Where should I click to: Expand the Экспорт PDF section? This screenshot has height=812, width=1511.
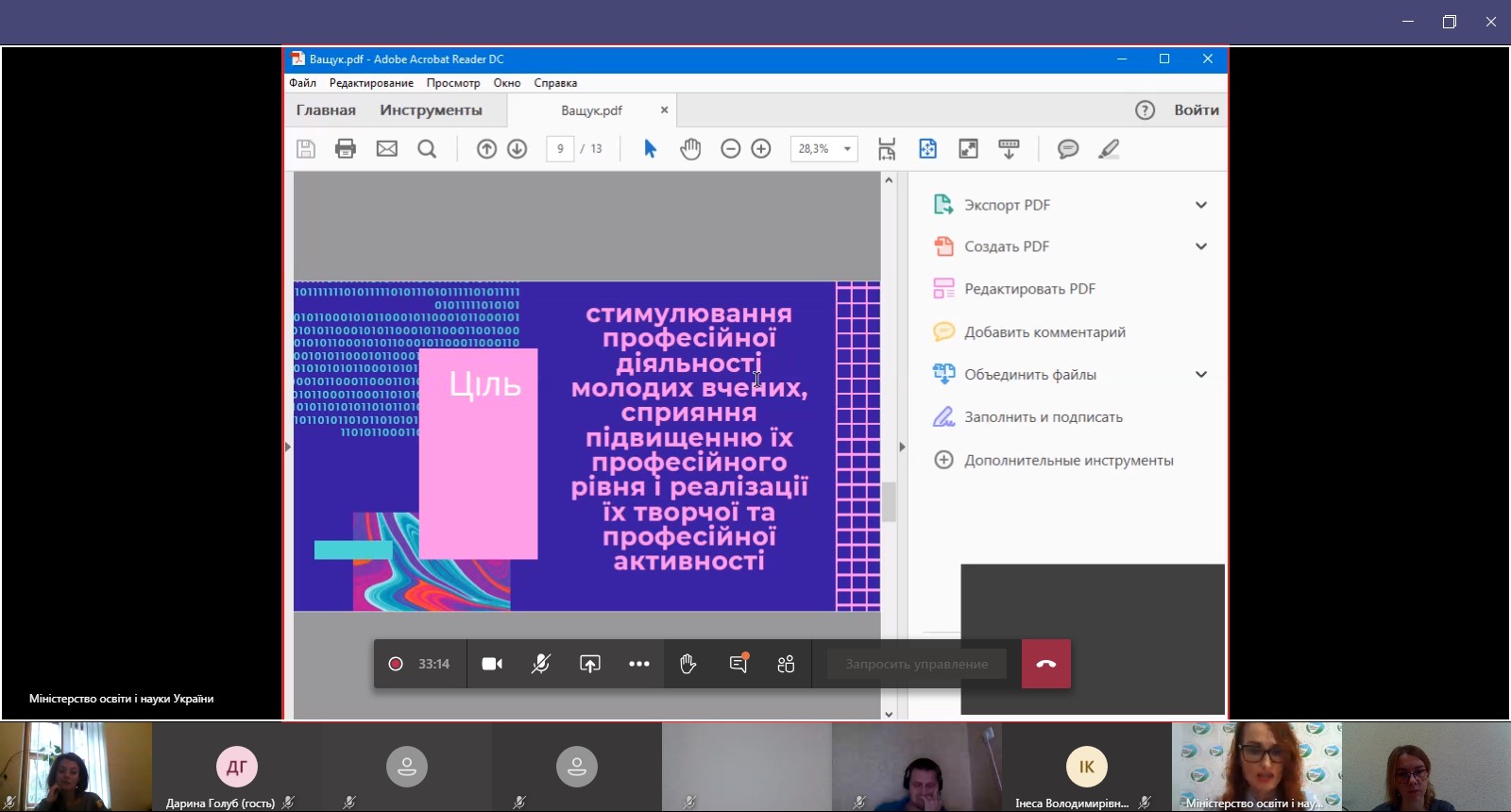[1200, 205]
